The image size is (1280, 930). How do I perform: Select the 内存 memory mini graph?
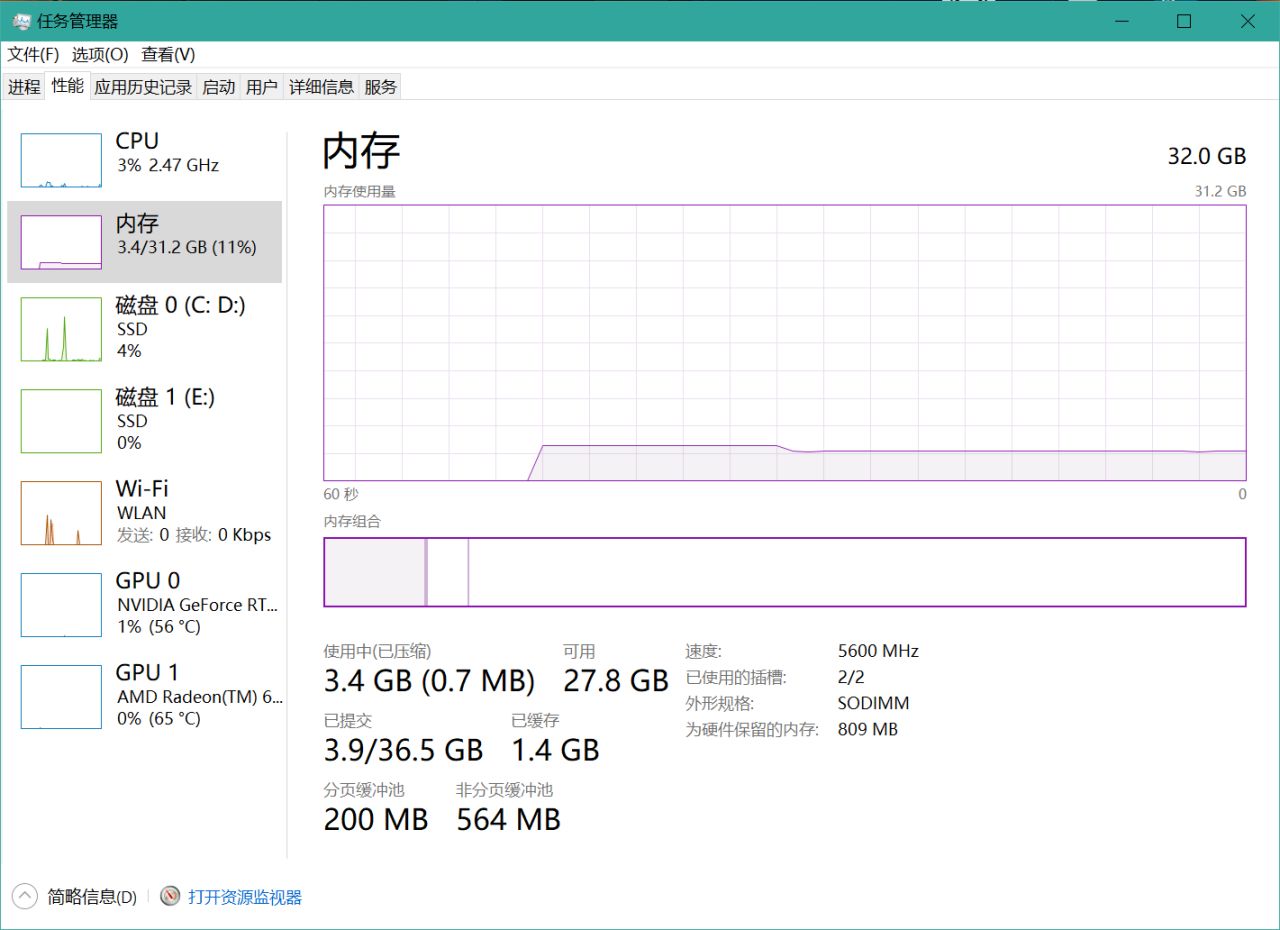(x=61, y=242)
